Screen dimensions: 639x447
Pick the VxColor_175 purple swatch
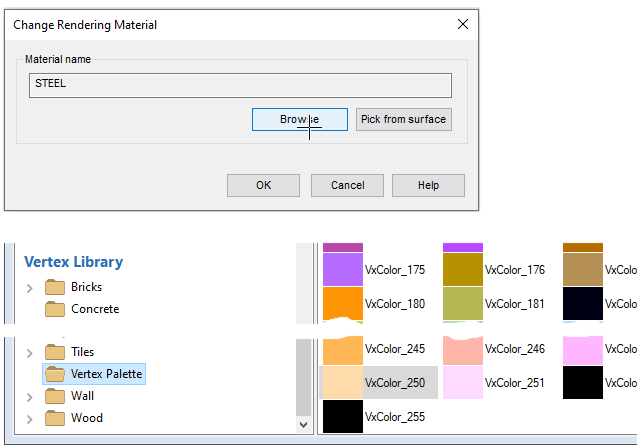click(343, 269)
